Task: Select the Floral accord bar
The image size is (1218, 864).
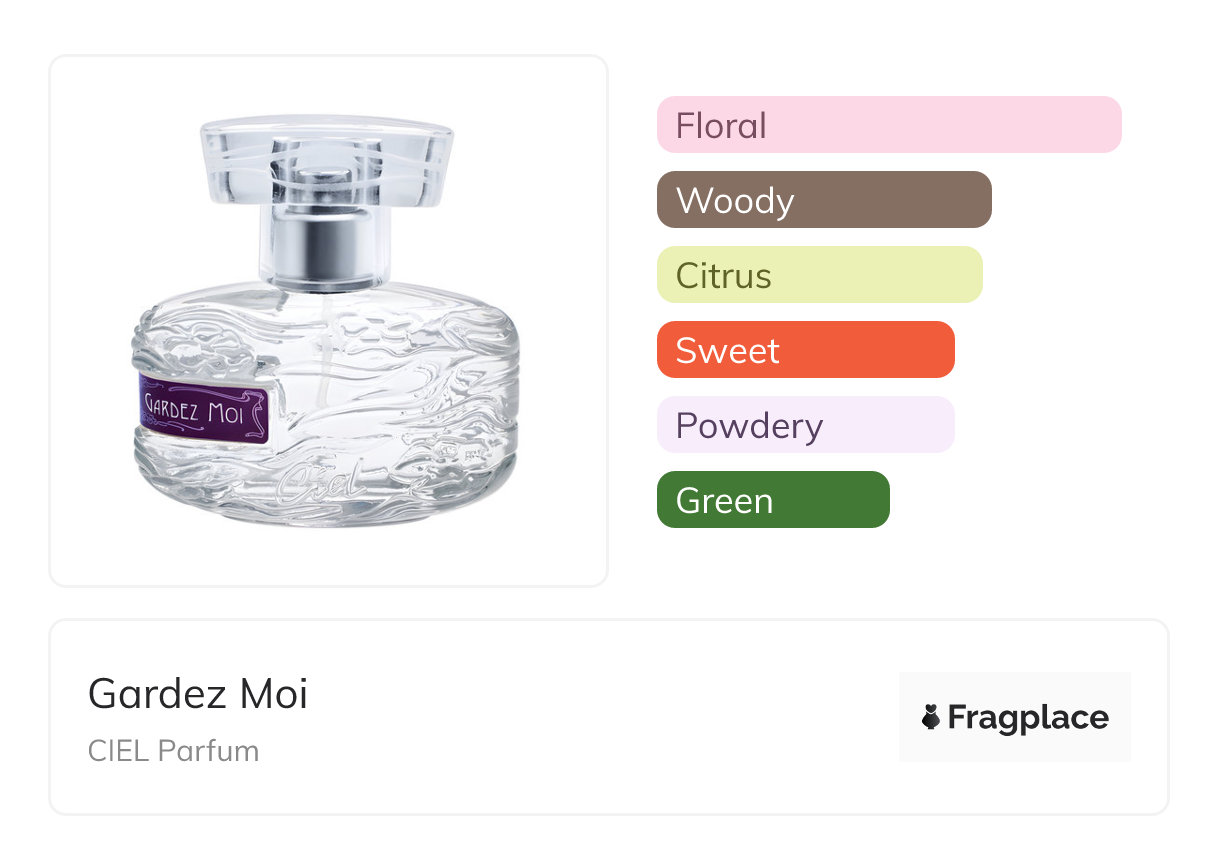Action: [x=889, y=125]
